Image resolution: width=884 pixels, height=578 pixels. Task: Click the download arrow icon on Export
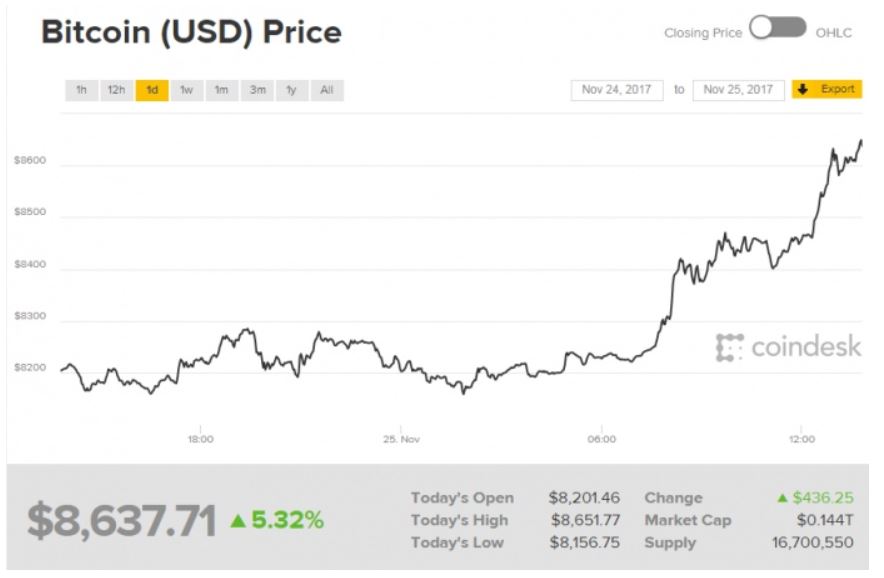click(803, 90)
